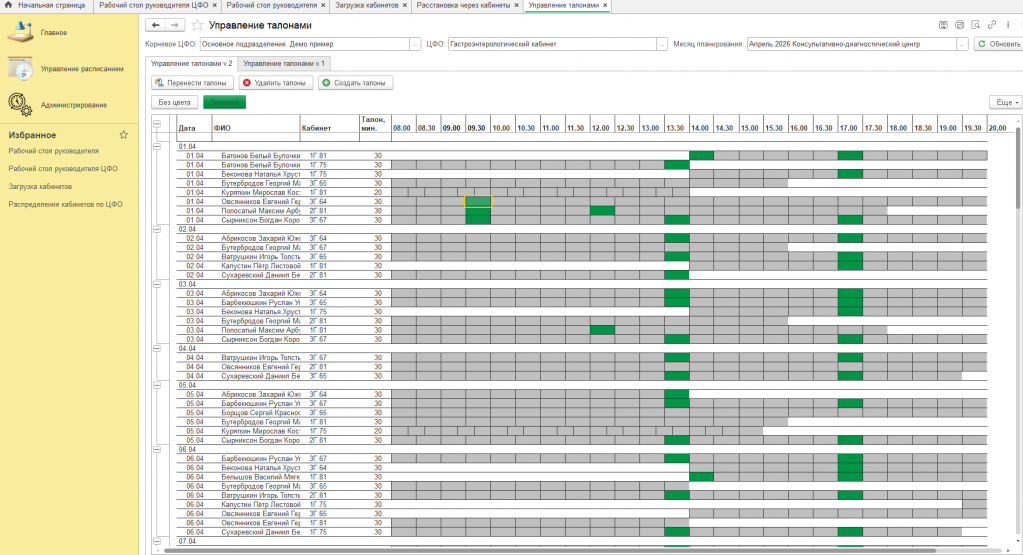Open the Главное section icon
The width and height of the screenshot is (1023, 555).
(x=20, y=32)
